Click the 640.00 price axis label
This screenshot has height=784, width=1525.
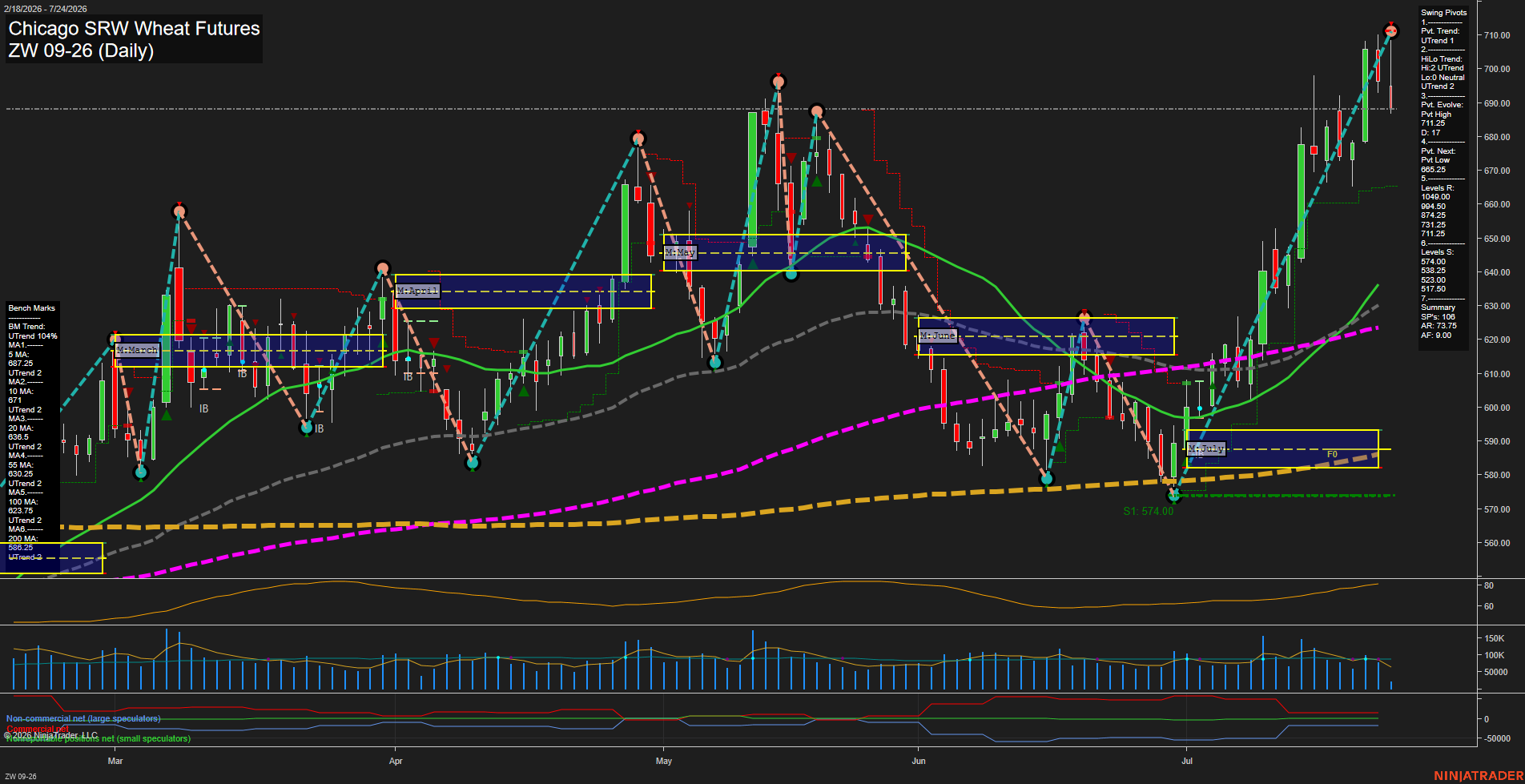1497,272
